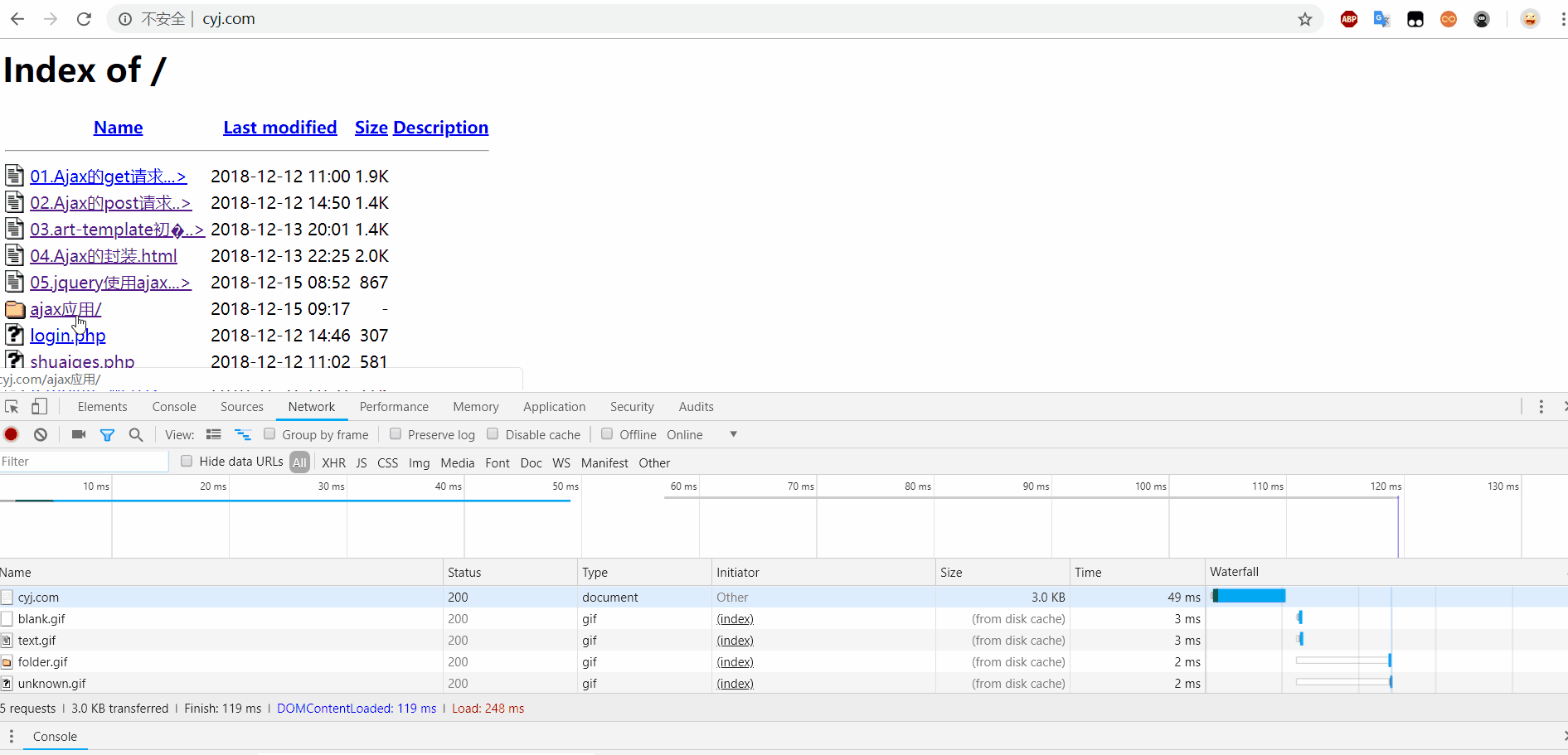Click into the network Filter field
The width and height of the screenshot is (1568, 755).
(84, 462)
